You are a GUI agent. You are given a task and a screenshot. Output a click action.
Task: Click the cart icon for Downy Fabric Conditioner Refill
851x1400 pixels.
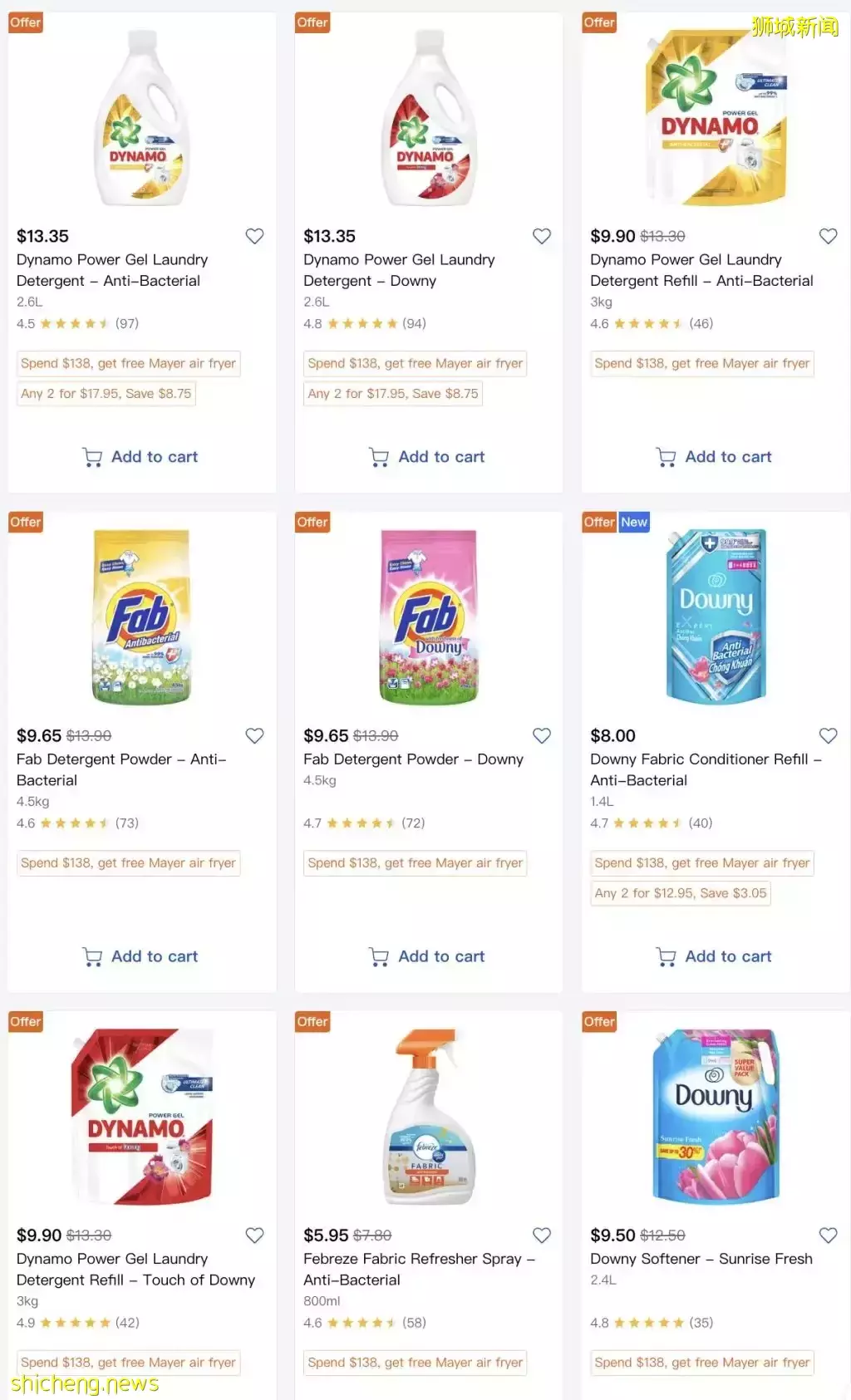click(x=665, y=956)
